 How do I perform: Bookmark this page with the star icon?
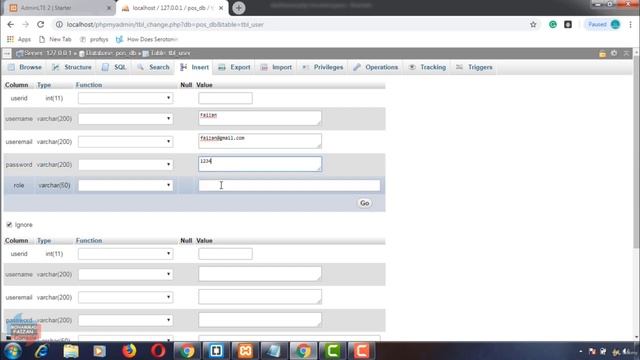533,24
